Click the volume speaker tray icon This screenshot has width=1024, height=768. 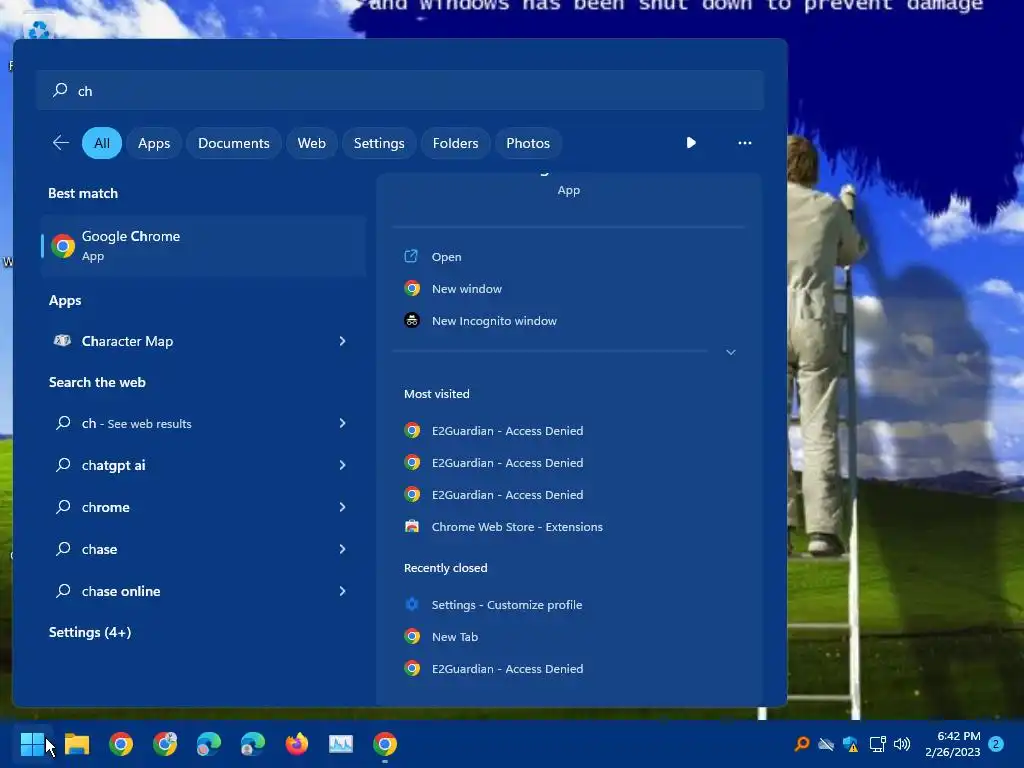click(x=902, y=744)
